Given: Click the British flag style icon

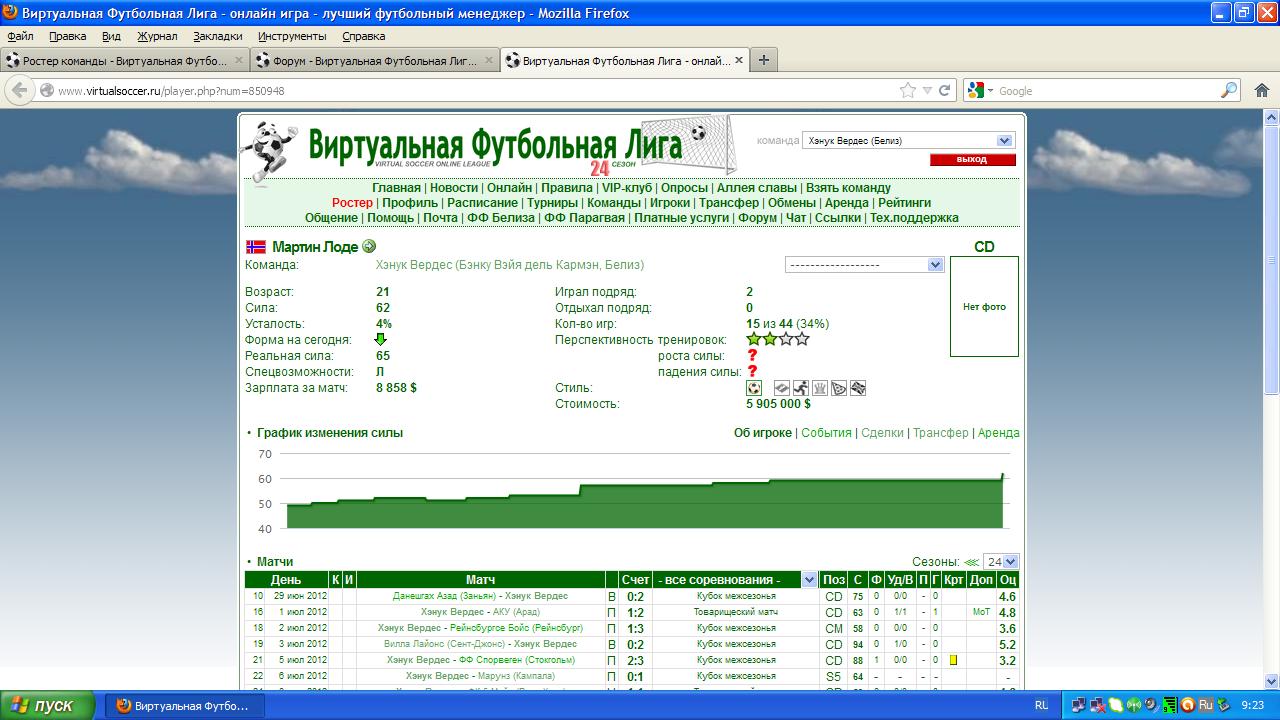Looking at the screenshot, I should click(x=858, y=388).
